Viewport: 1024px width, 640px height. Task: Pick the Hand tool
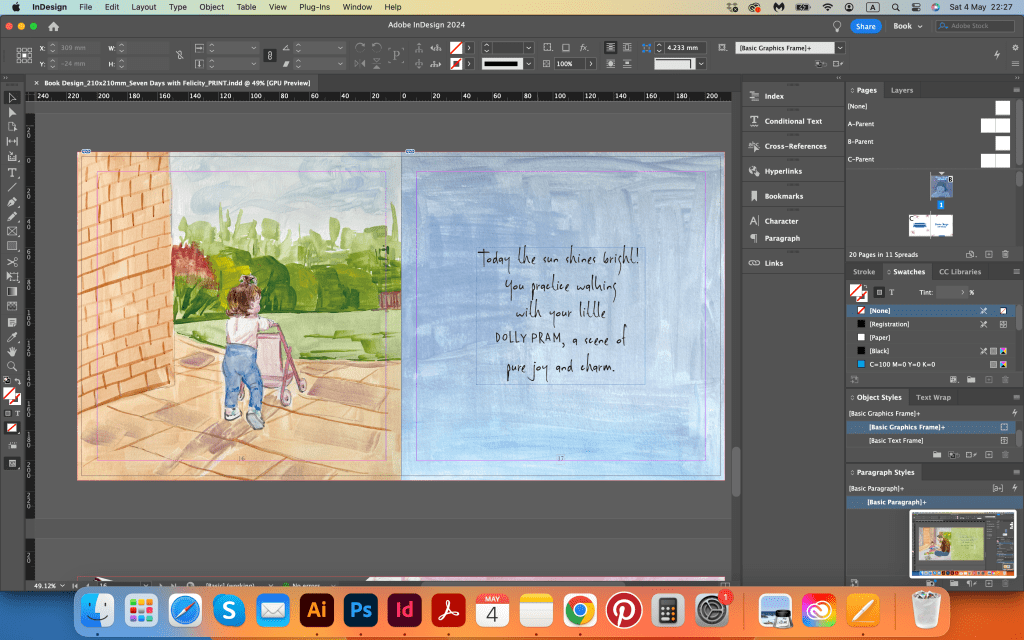[12, 351]
